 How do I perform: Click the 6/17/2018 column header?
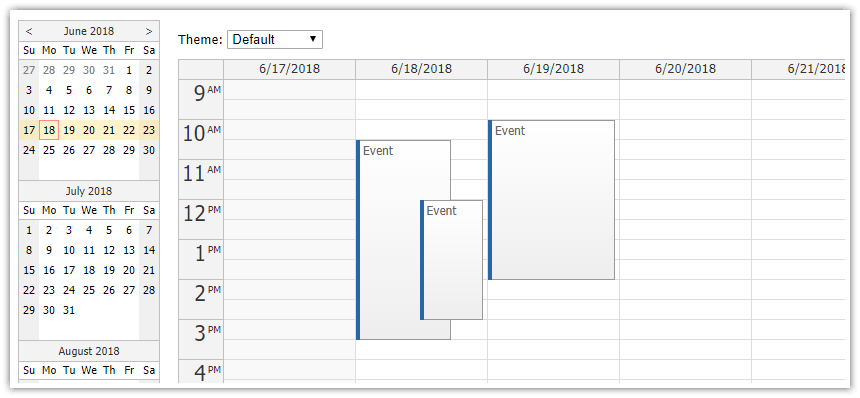(x=290, y=69)
